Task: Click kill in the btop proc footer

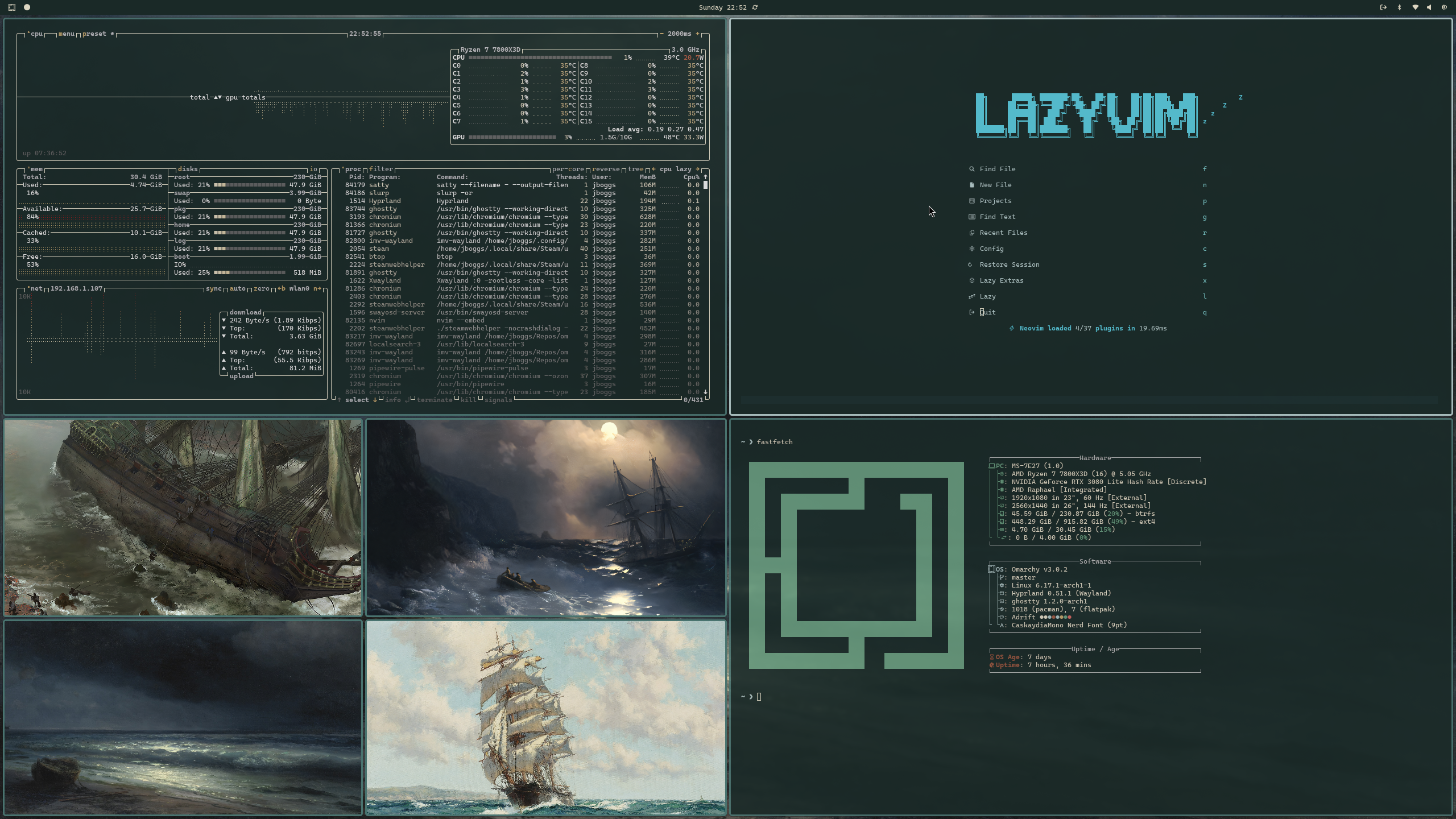Action: (469, 400)
